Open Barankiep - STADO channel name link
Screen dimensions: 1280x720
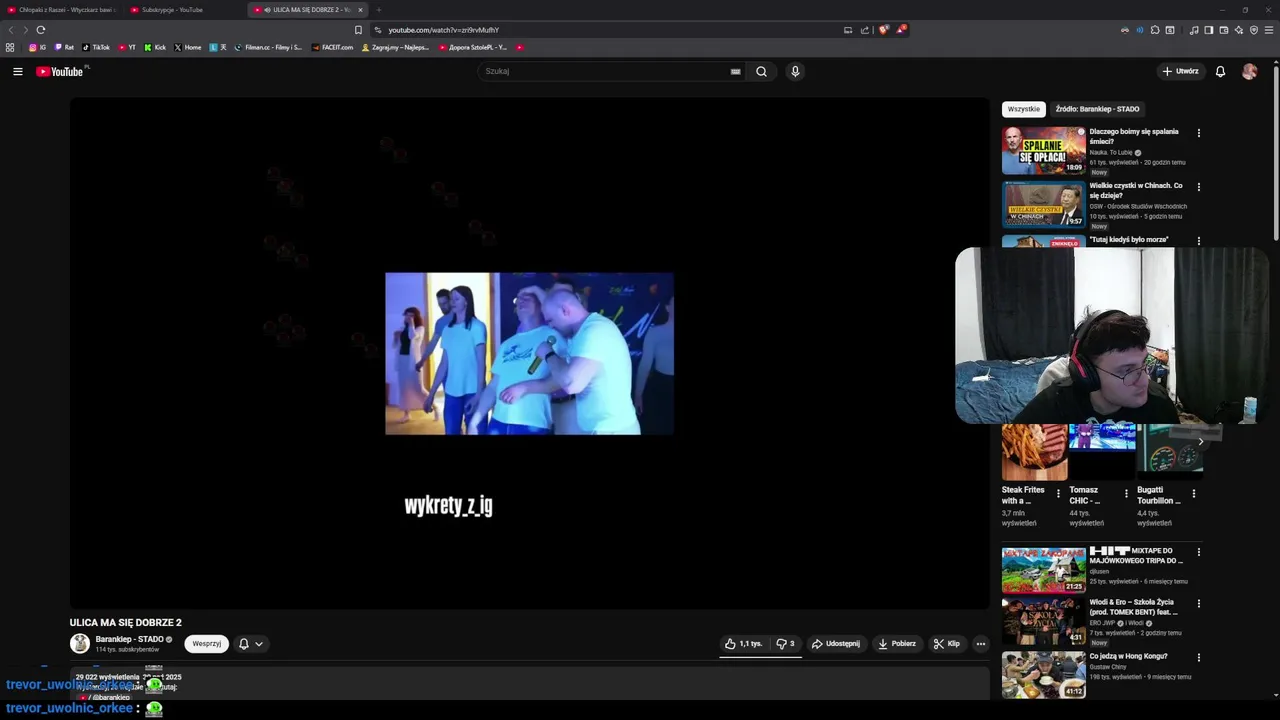(130, 639)
